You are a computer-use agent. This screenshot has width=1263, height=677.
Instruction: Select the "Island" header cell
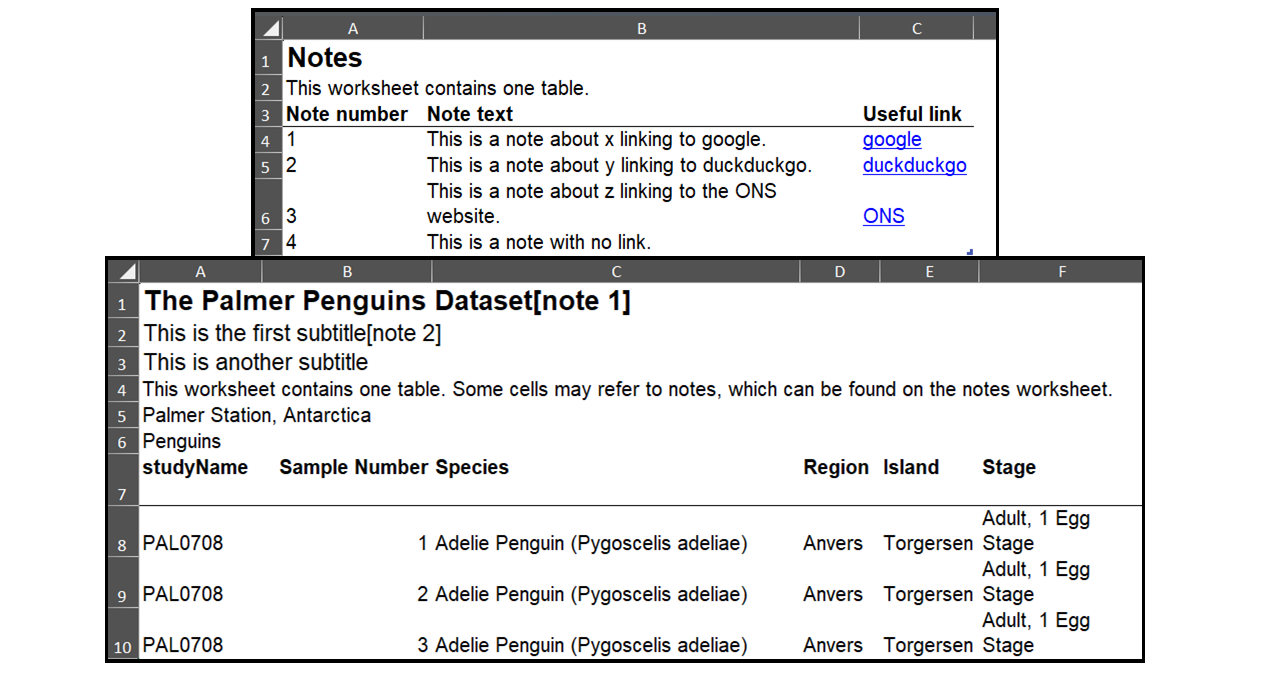click(x=911, y=467)
